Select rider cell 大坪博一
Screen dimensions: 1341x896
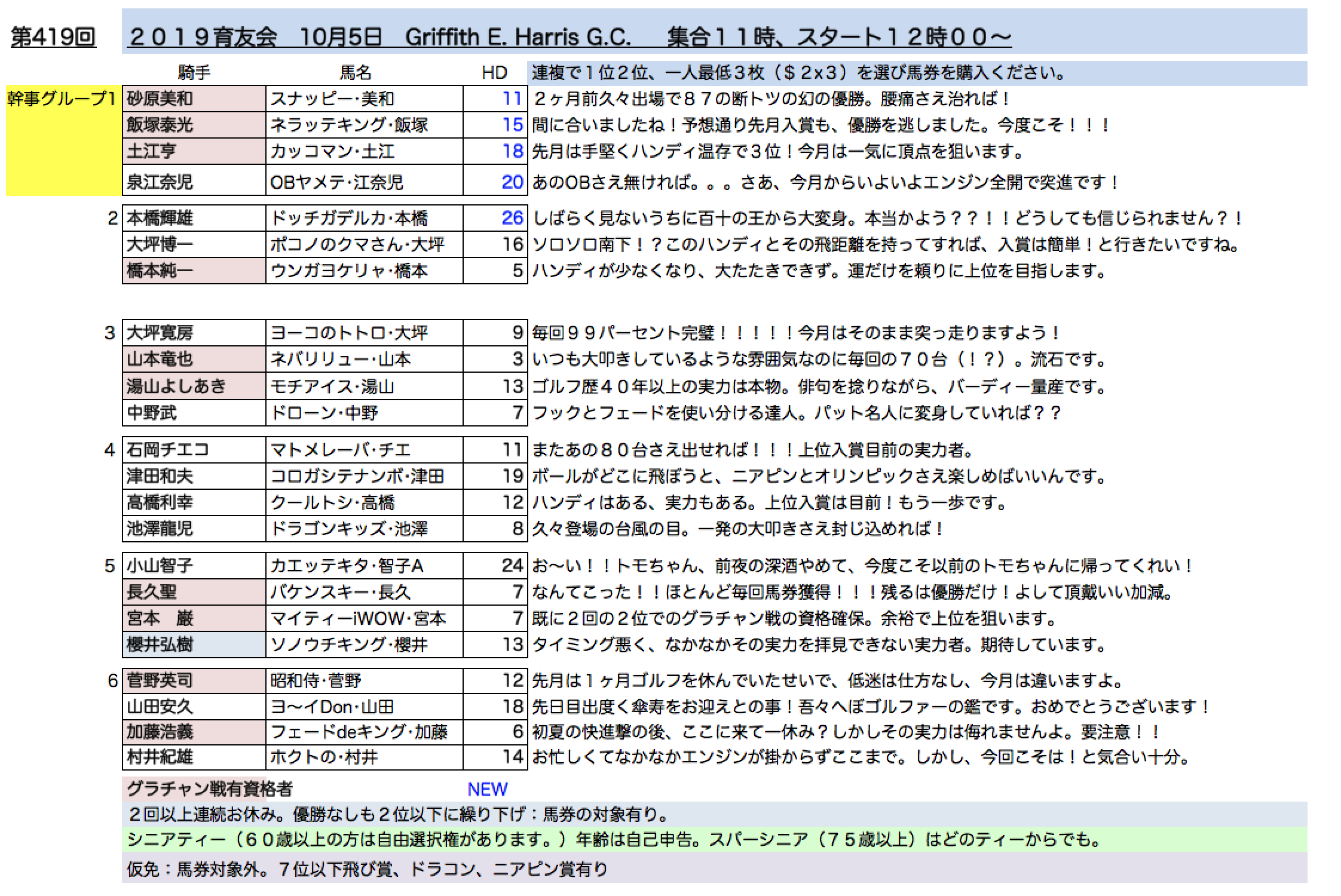tap(194, 244)
